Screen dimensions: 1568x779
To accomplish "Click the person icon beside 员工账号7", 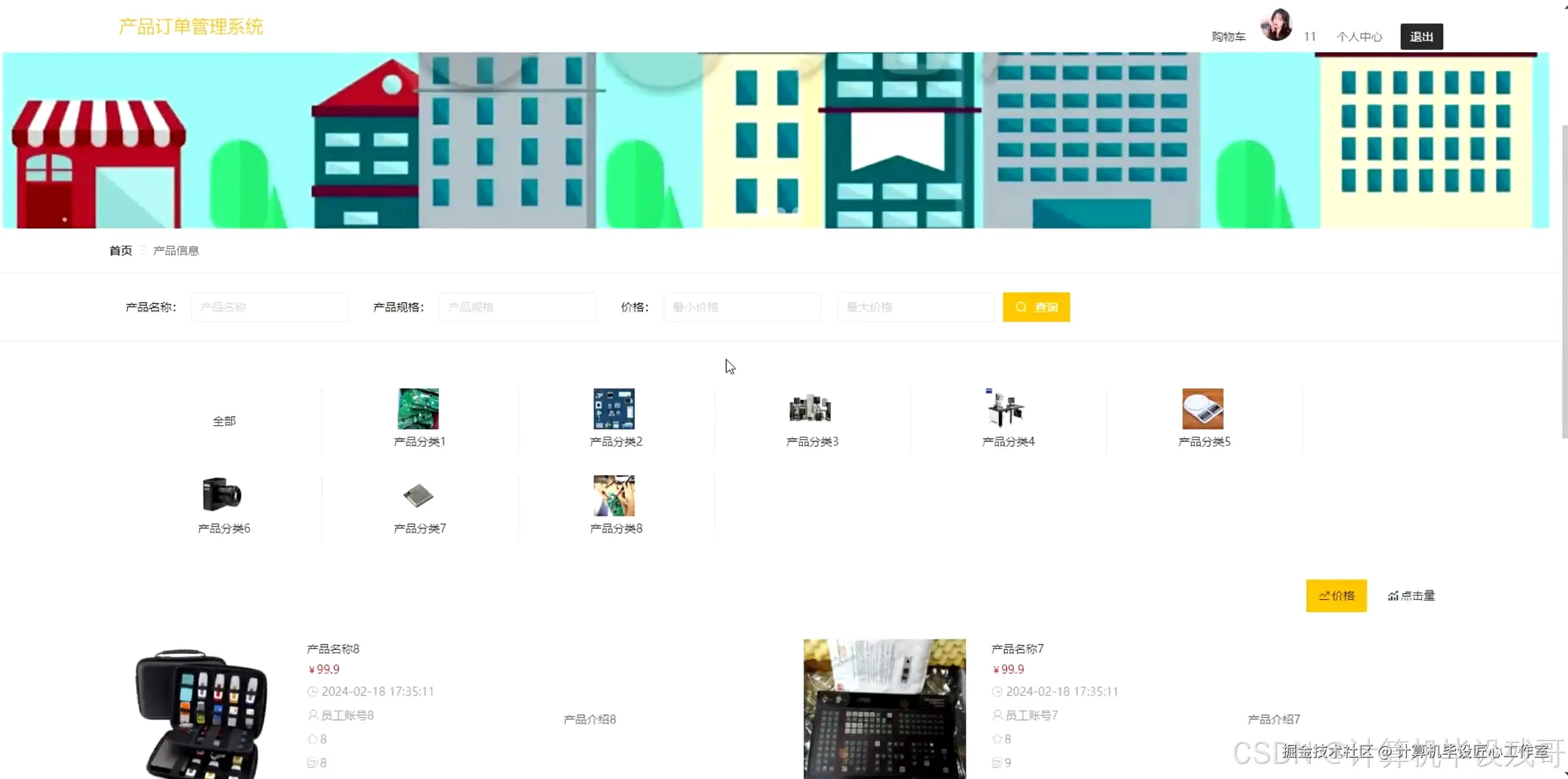I will click(x=996, y=715).
